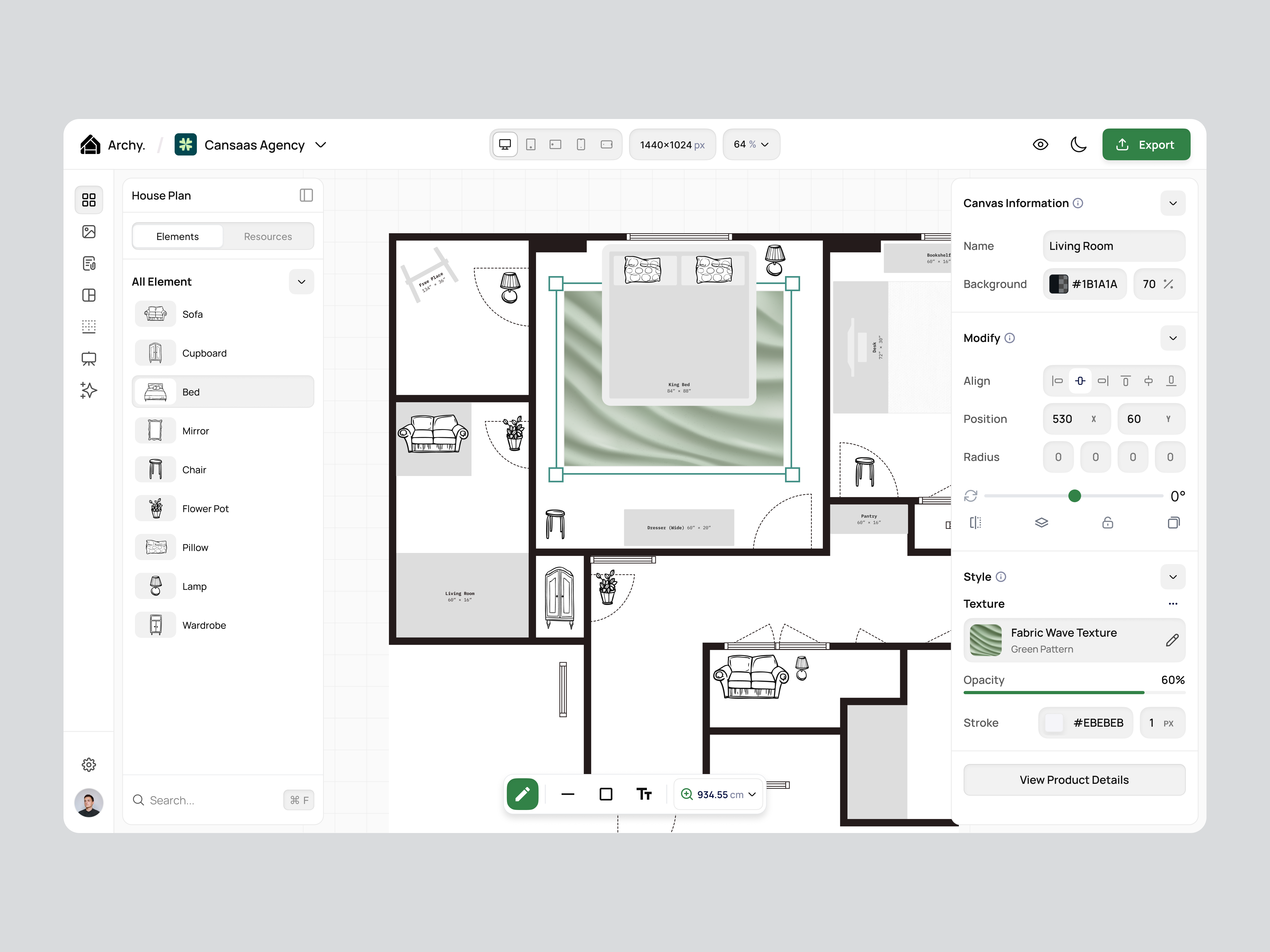This screenshot has height=952, width=1270.
Task: Expand the zoom percentage dropdown
Action: tap(751, 144)
